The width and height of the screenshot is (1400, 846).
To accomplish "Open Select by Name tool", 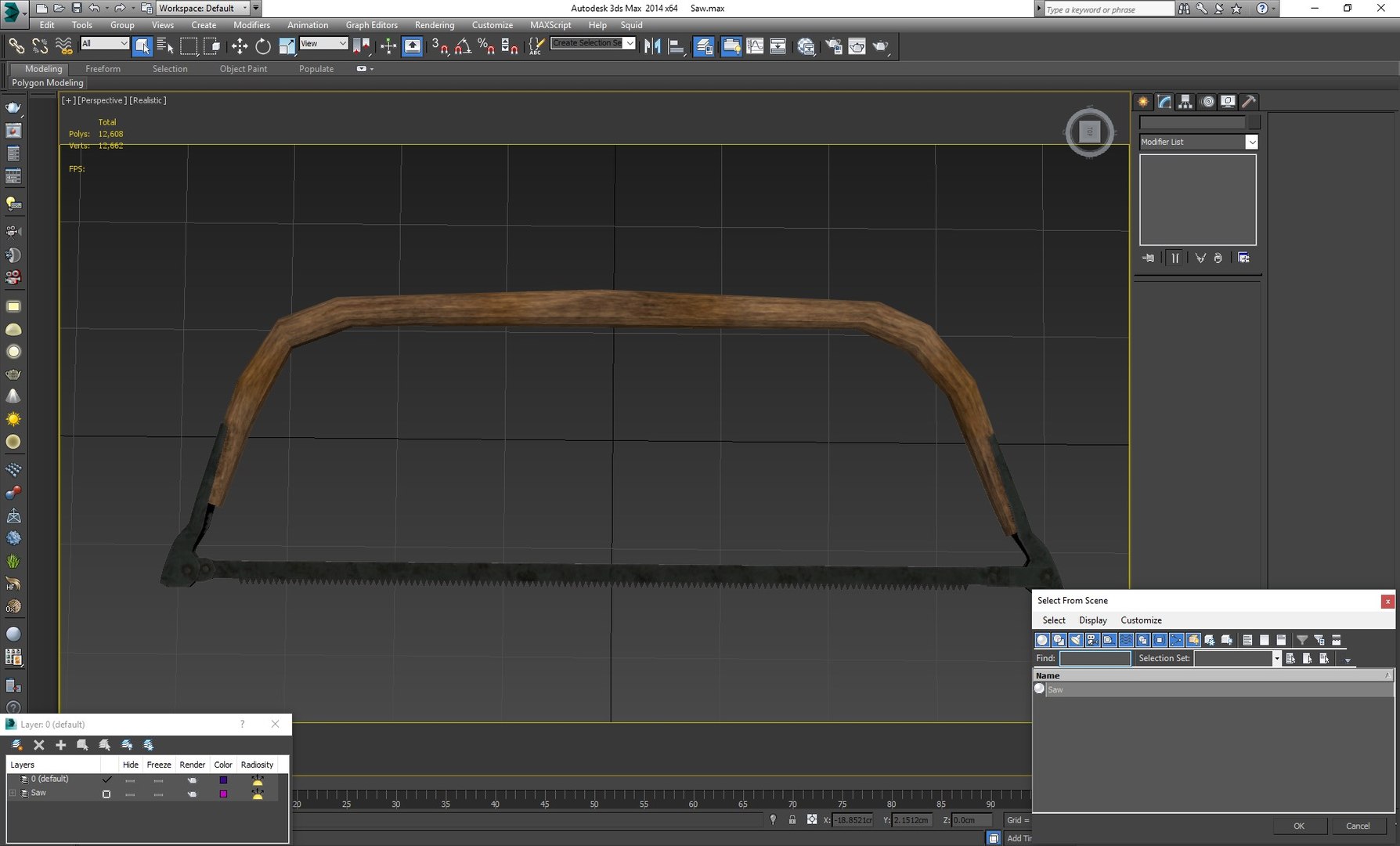I will pos(164,46).
